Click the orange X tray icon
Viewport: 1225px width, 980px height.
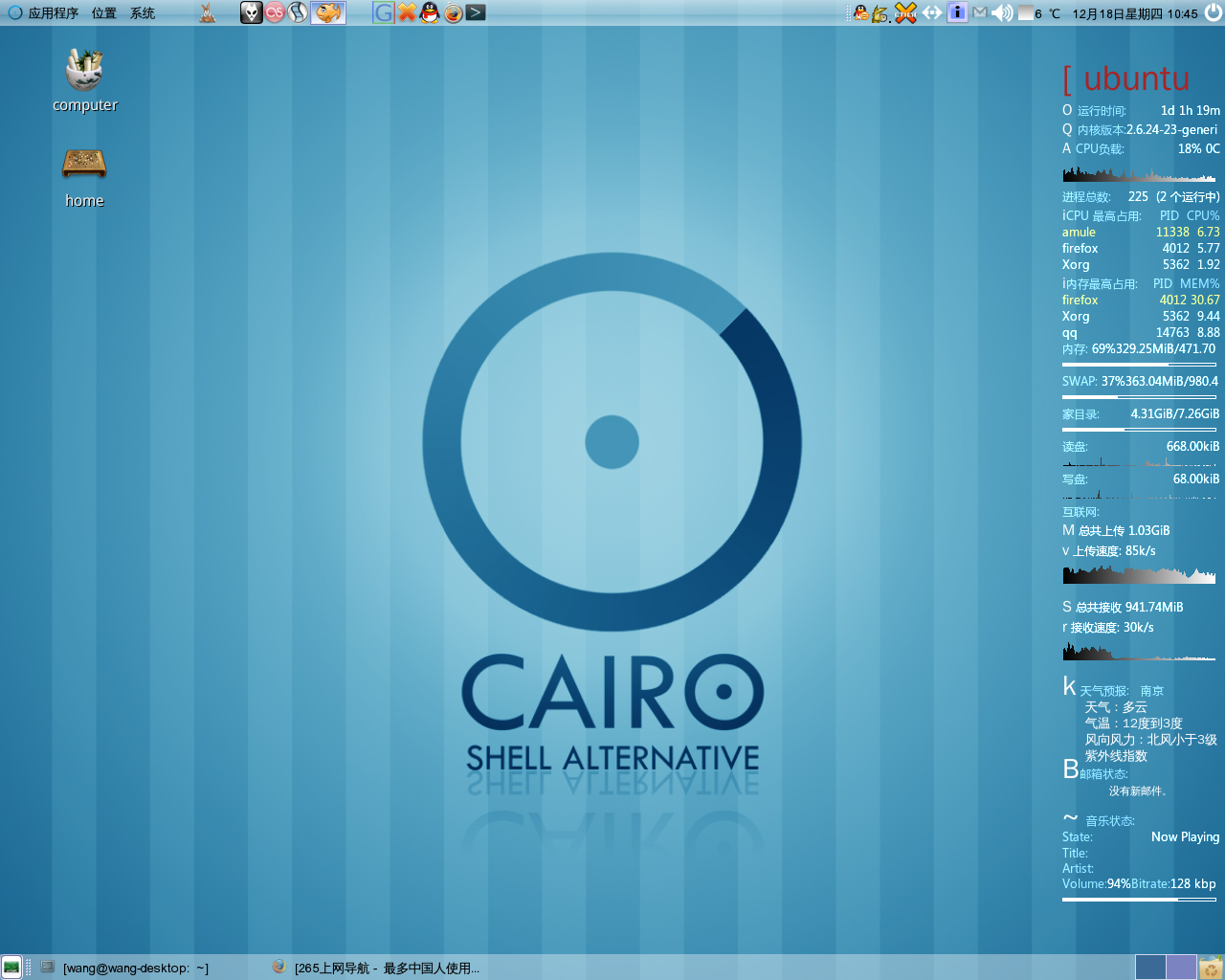pyautogui.click(x=905, y=12)
